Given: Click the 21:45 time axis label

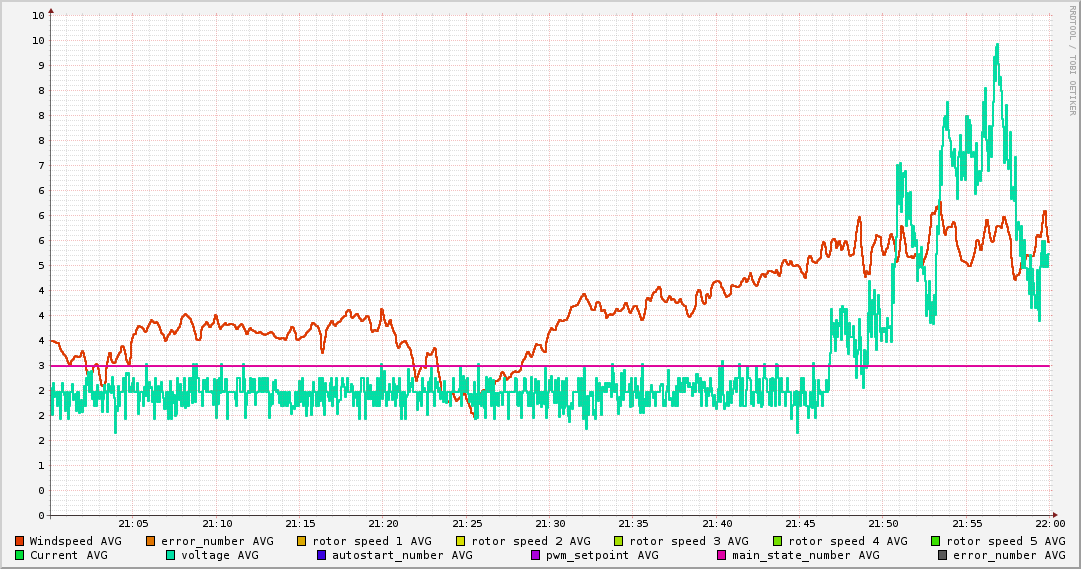Looking at the screenshot, I should (800, 524).
